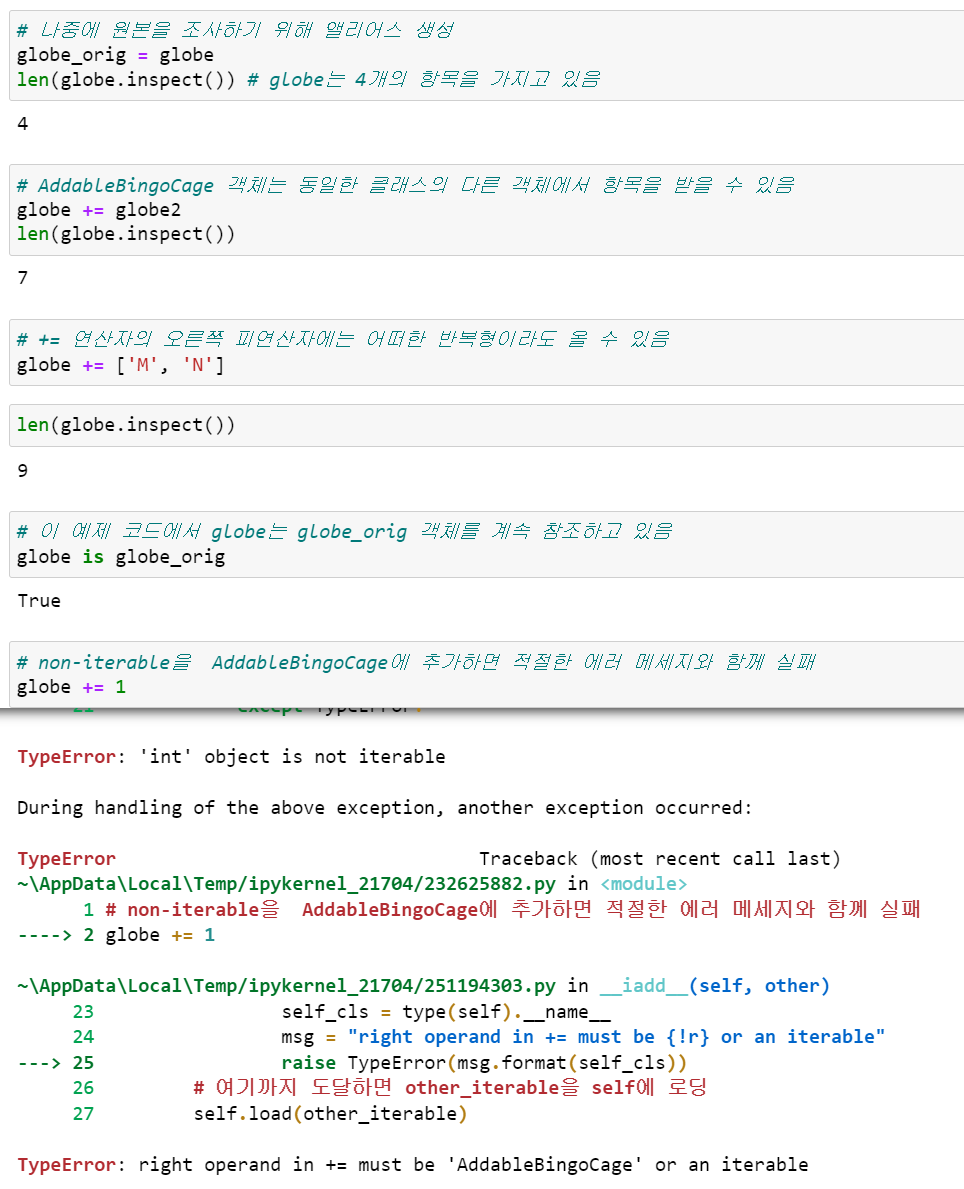Click the non-iterable comment in the last code cell
This screenshot has height=1189, width=964.
[416, 663]
